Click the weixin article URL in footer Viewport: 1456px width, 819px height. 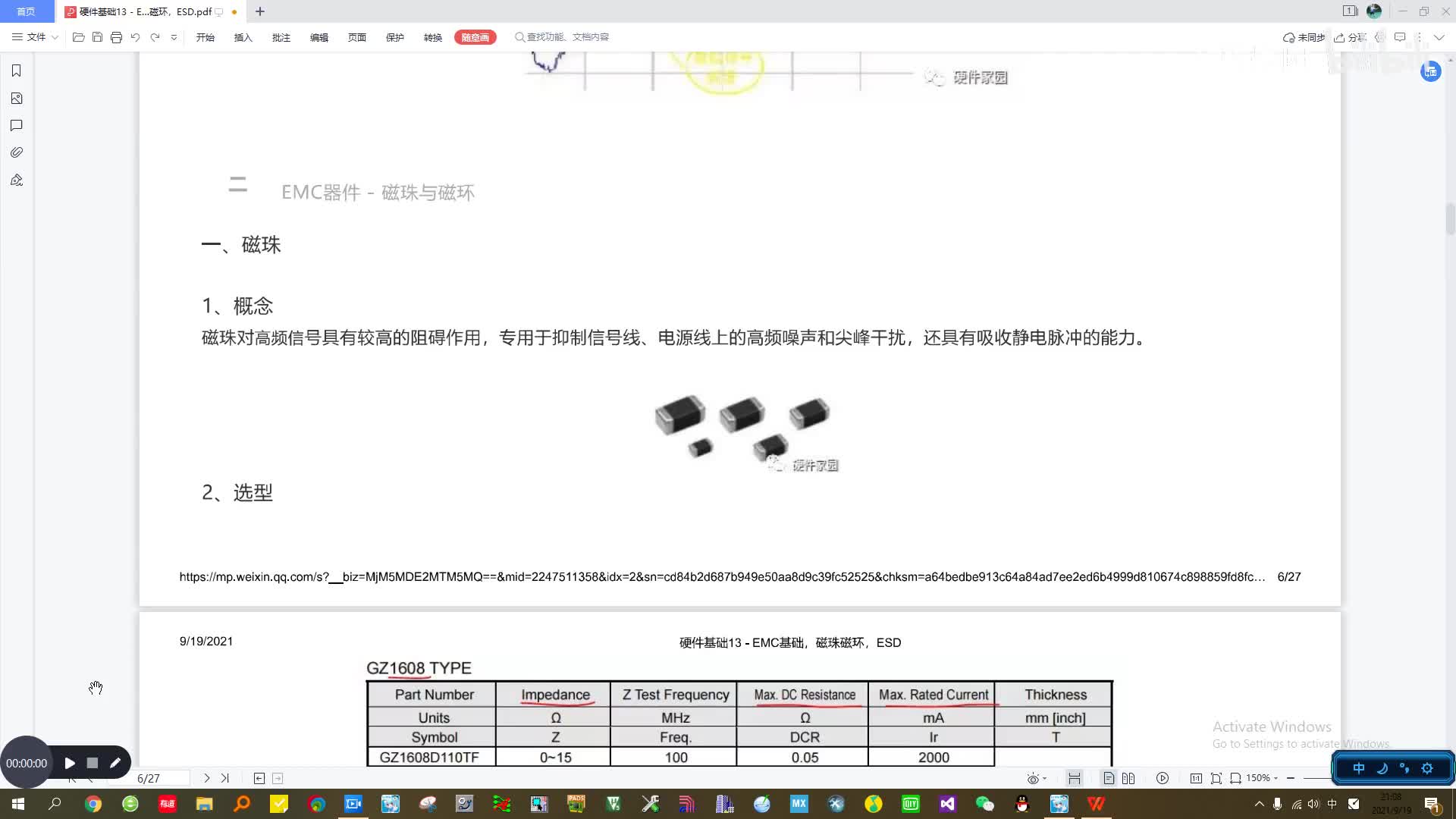[x=722, y=576]
